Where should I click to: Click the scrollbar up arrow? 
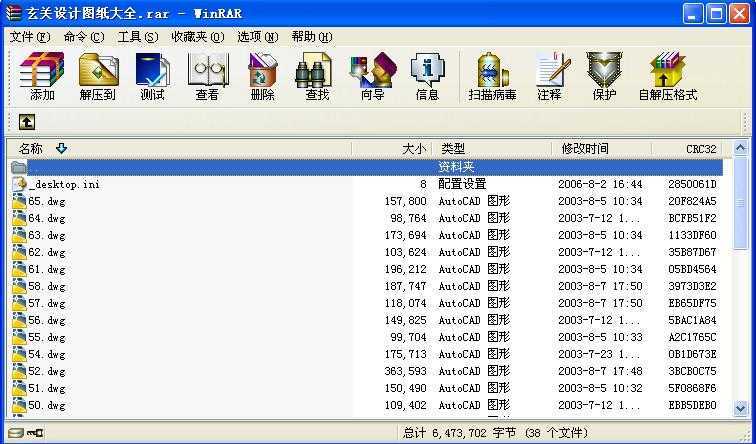coord(741,148)
